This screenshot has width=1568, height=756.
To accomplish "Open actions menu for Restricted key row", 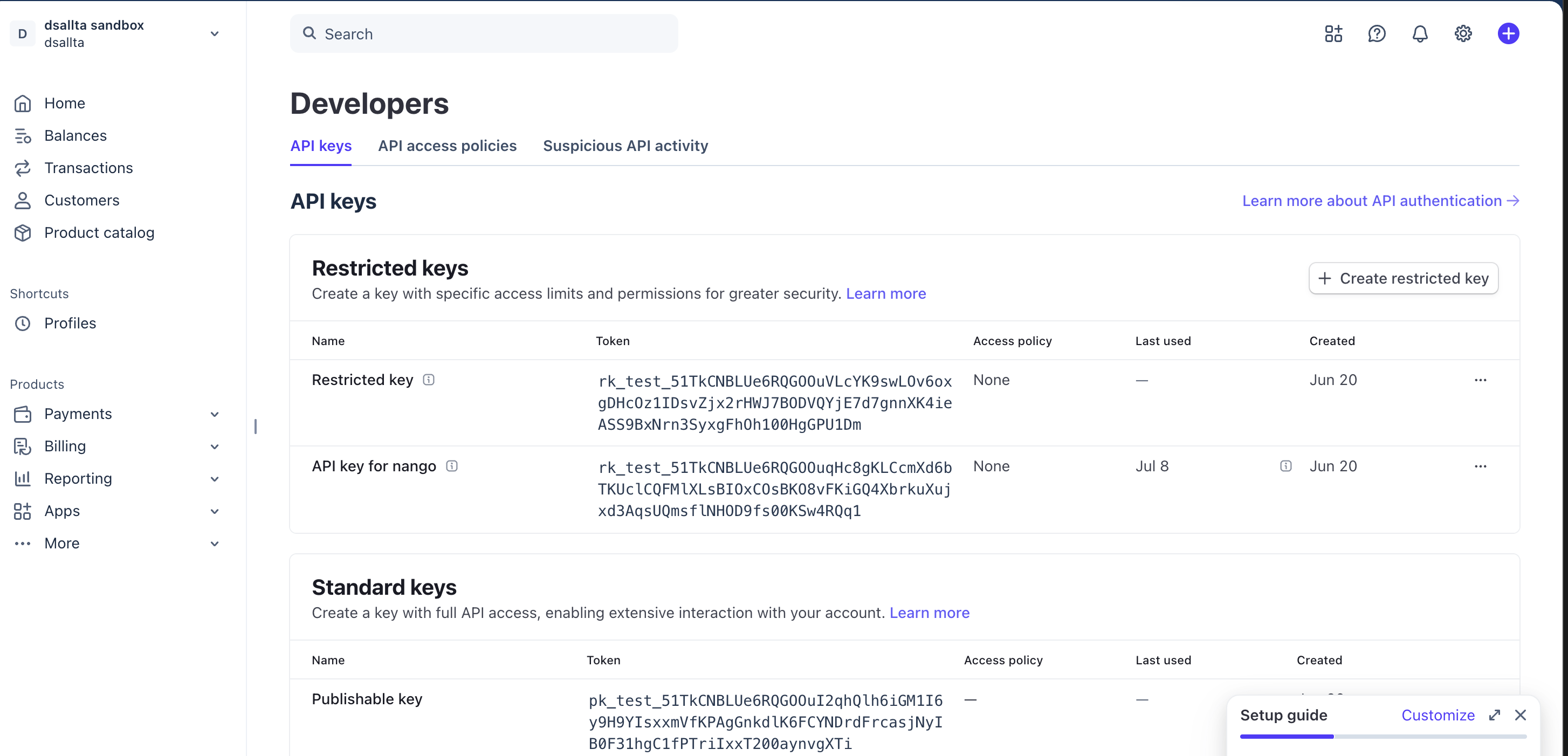I will [x=1480, y=381].
